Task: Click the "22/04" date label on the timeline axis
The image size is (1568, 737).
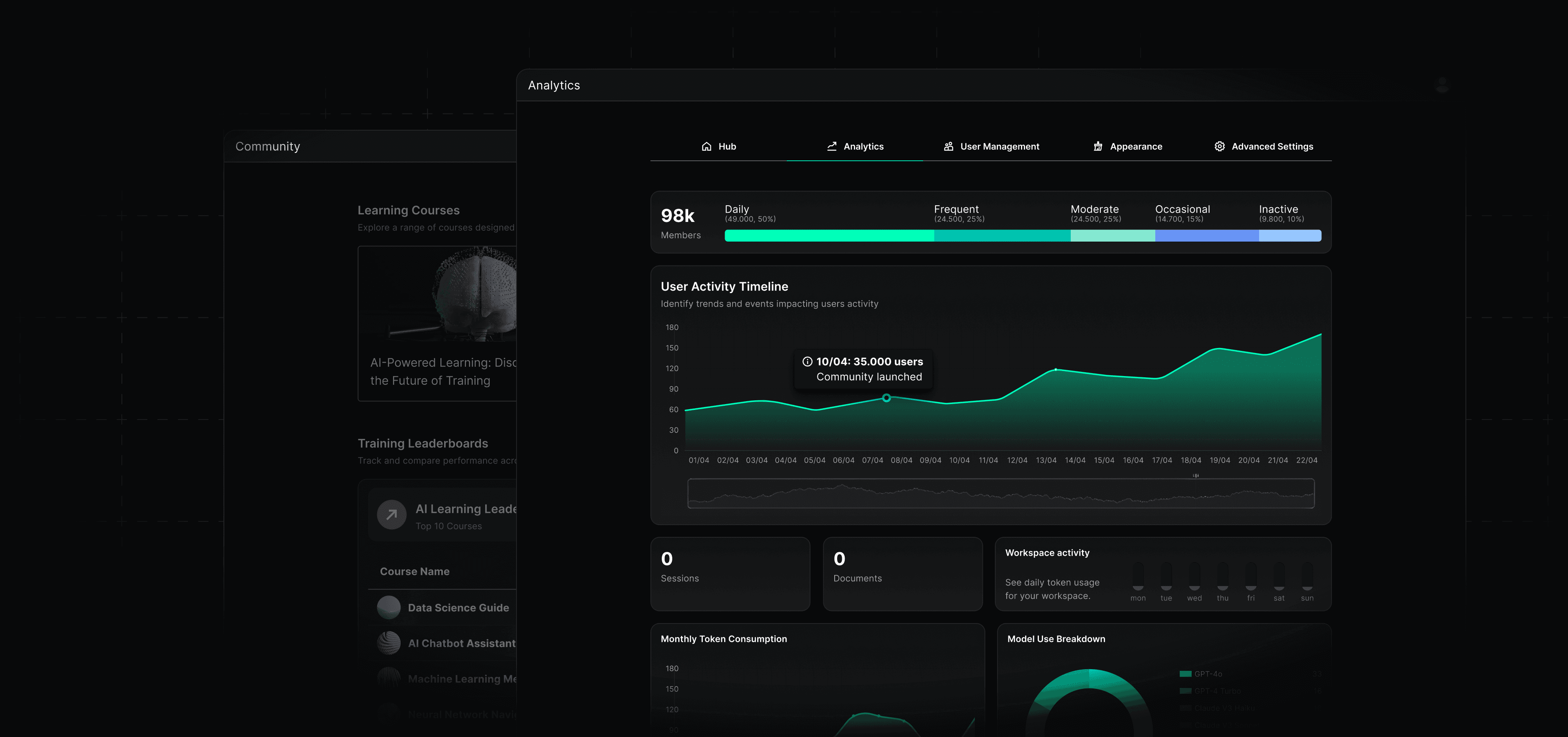Action: [1306, 461]
